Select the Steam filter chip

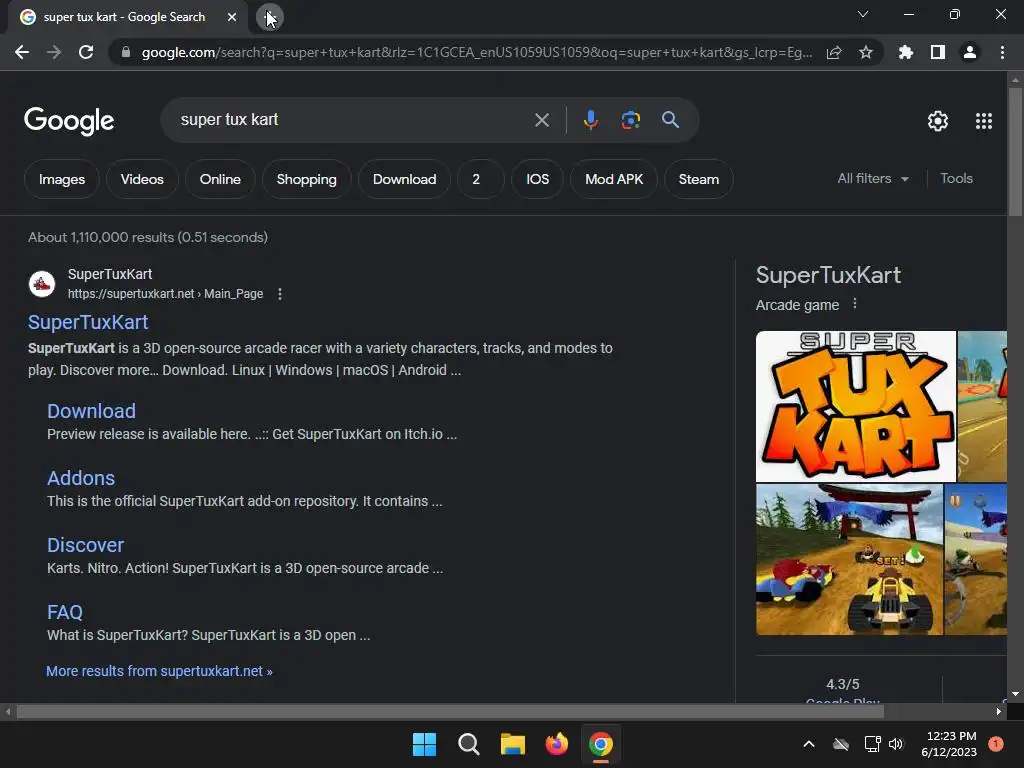click(x=699, y=179)
